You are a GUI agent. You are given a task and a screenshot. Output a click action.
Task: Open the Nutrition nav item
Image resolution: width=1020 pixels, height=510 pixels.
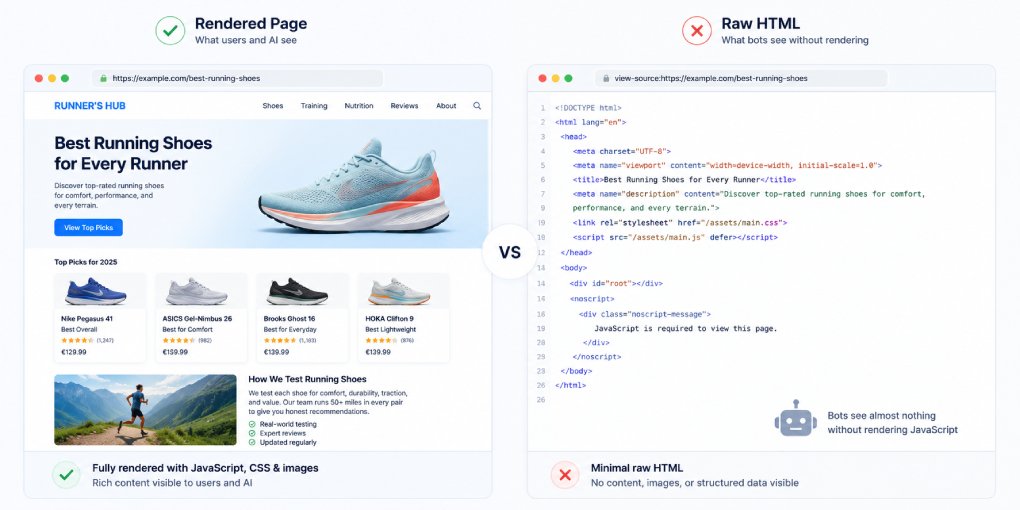tap(359, 105)
